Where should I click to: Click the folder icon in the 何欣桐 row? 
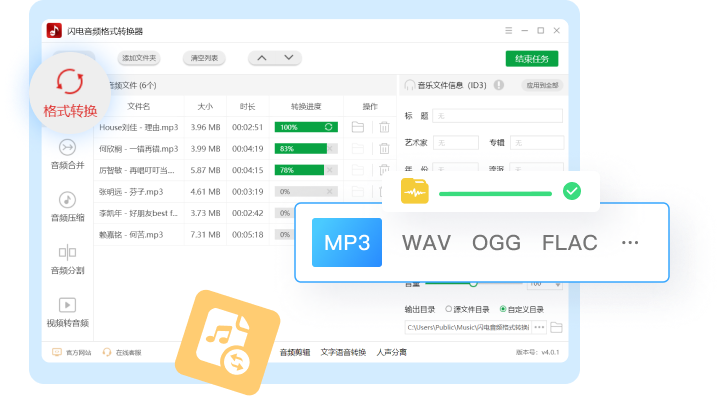coord(358,149)
